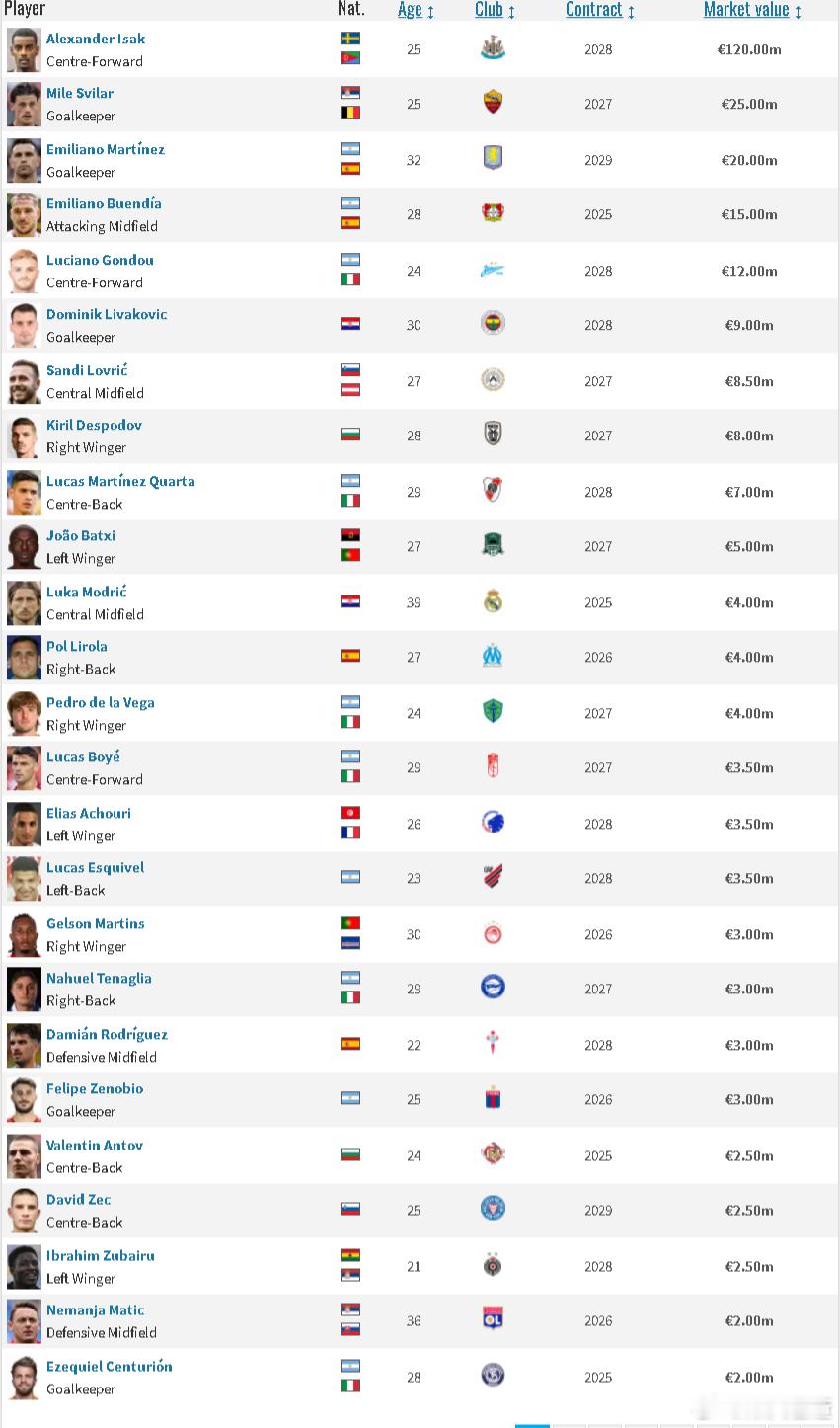
Task: Click Newcastle United crest in Isak row
Action: pyautogui.click(x=493, y=48)
